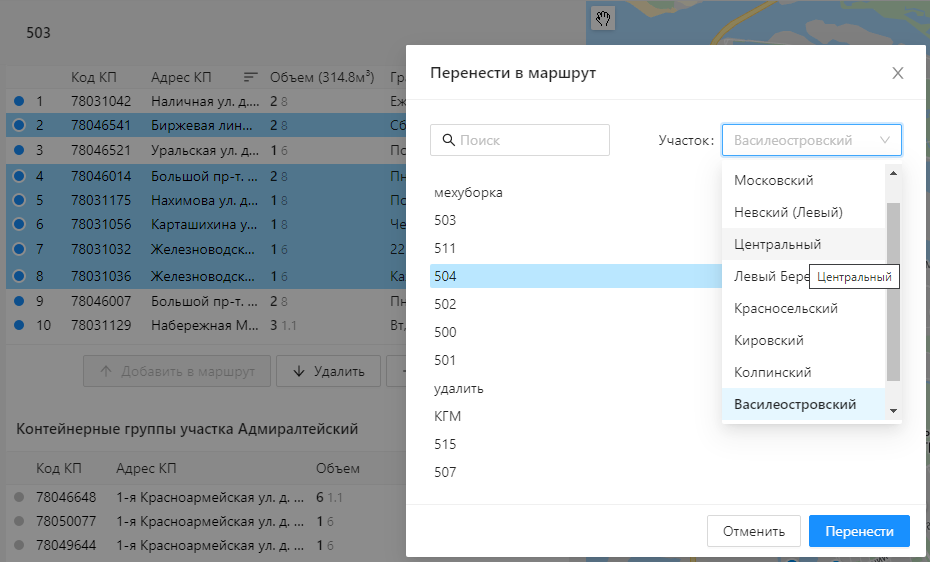The image size is (930, 562).
Task: Click the hand pan tool on the map
Action: coord(603,18)
